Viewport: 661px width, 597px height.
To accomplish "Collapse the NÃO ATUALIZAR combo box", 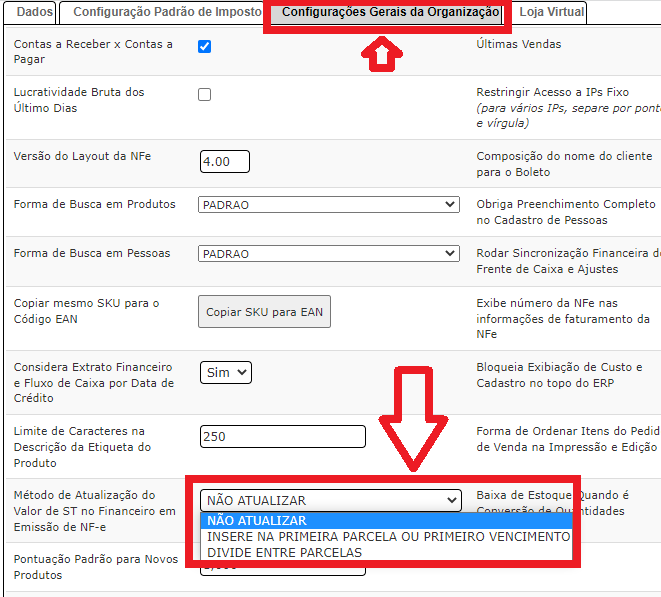I will (x=331, y=500).
